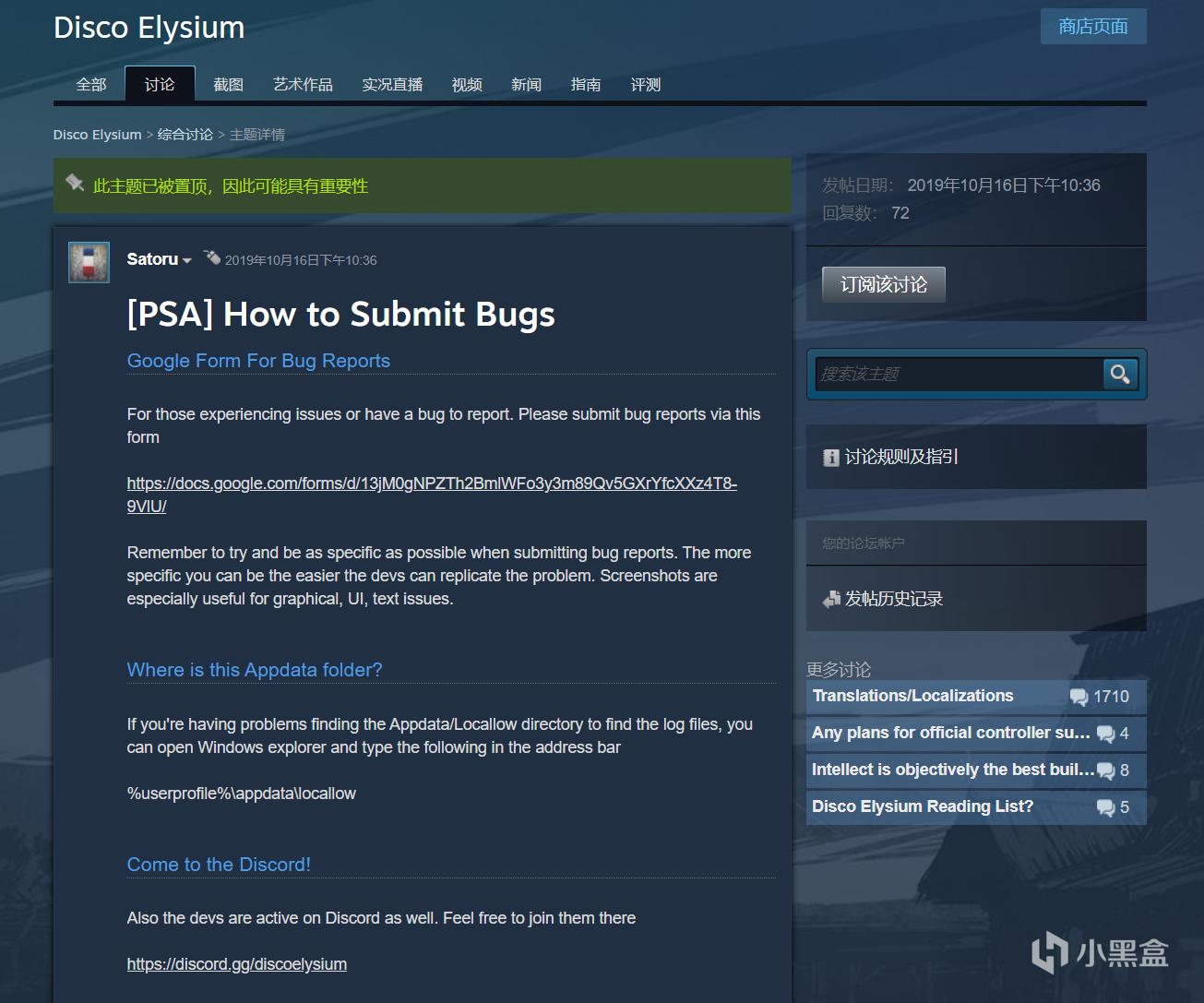Open 讨论规则及指引 link
The width and height of the screenshot is (1204, 1003).
(x=901, y=457)
